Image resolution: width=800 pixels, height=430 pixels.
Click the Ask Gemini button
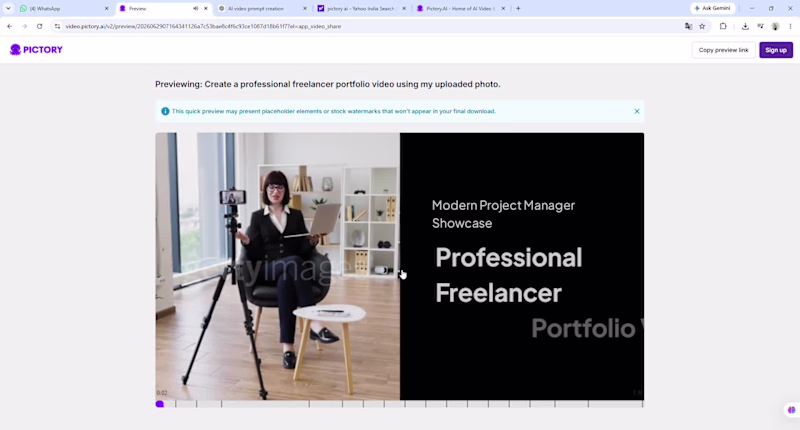pos(713,8)
